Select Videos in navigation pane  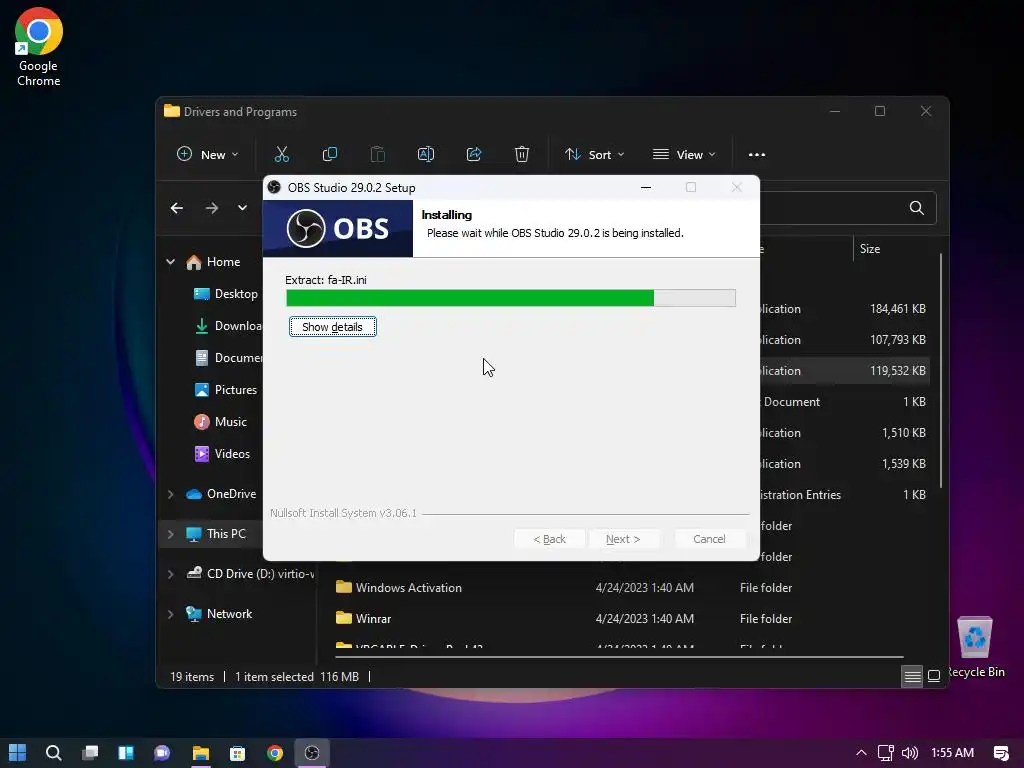(x=222, y=454)
